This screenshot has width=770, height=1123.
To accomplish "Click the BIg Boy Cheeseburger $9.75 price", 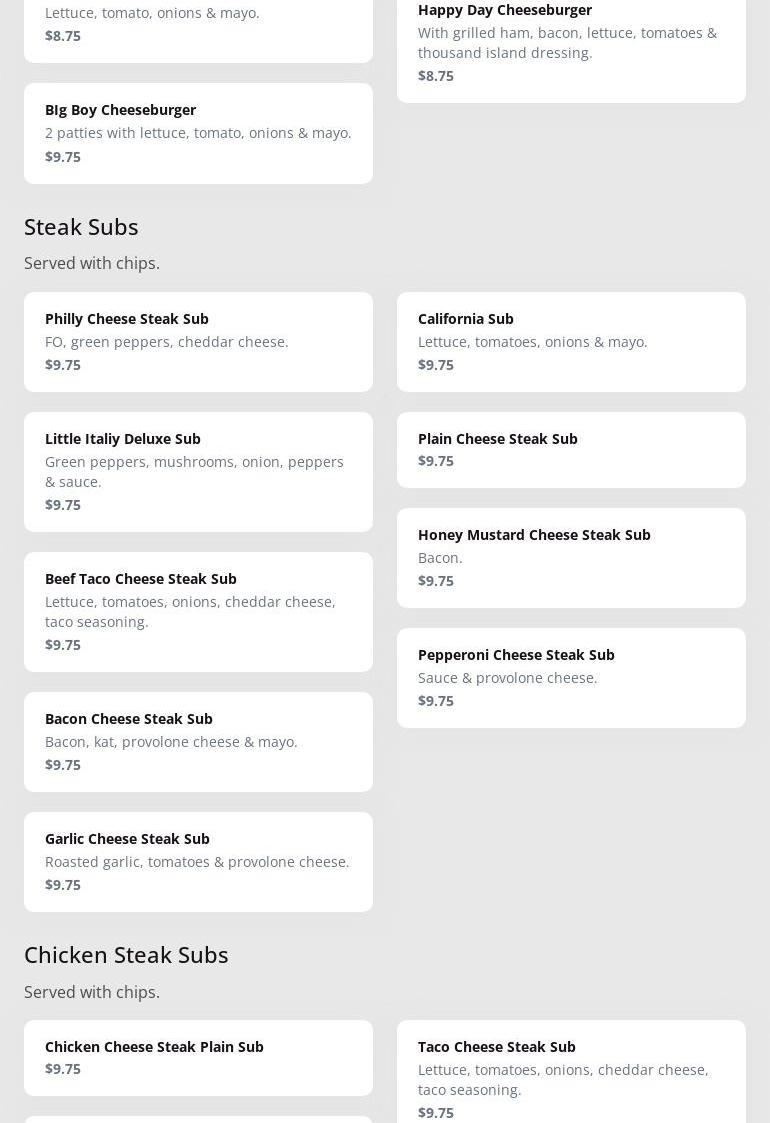I will click(63, 157).
